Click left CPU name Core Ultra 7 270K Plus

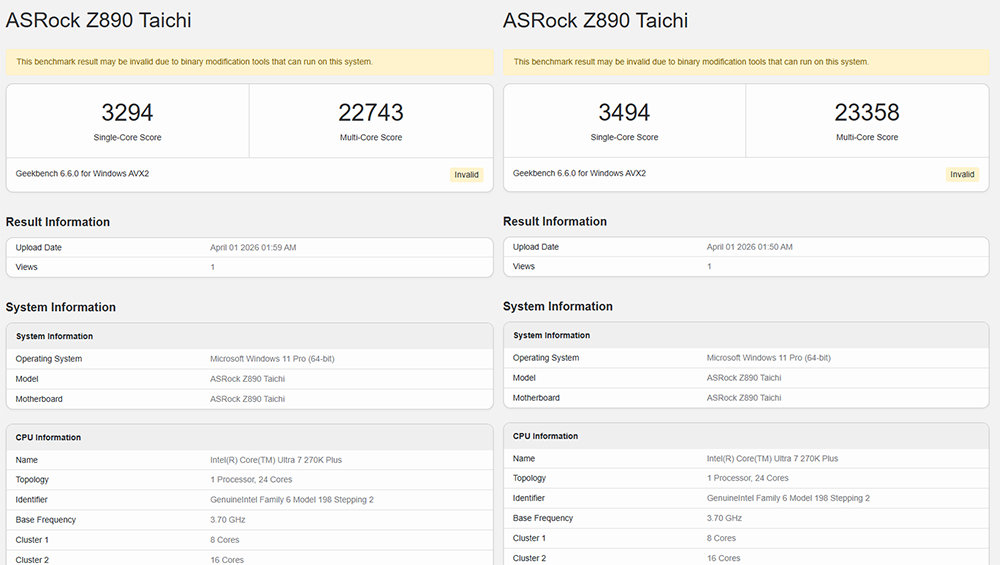pyautogui.click(x=276, y=460)
